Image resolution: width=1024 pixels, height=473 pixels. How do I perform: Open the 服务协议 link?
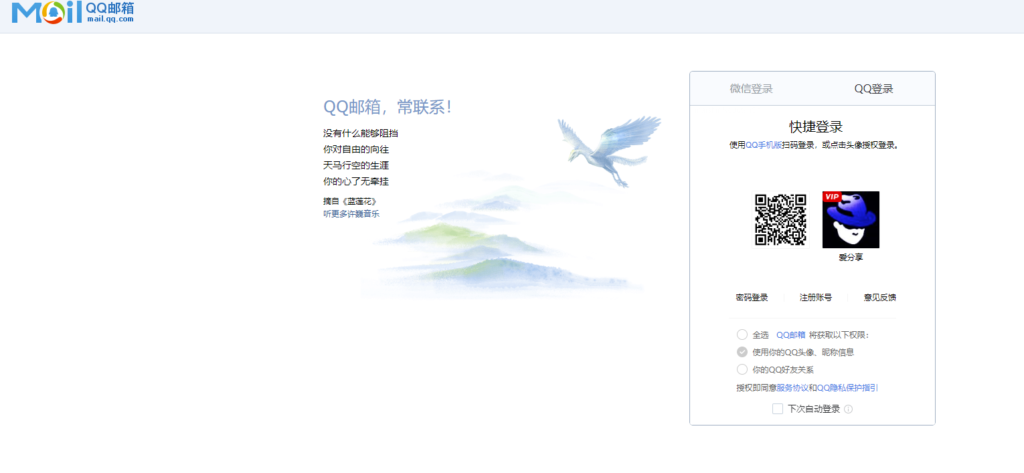(x=792, y=387)
